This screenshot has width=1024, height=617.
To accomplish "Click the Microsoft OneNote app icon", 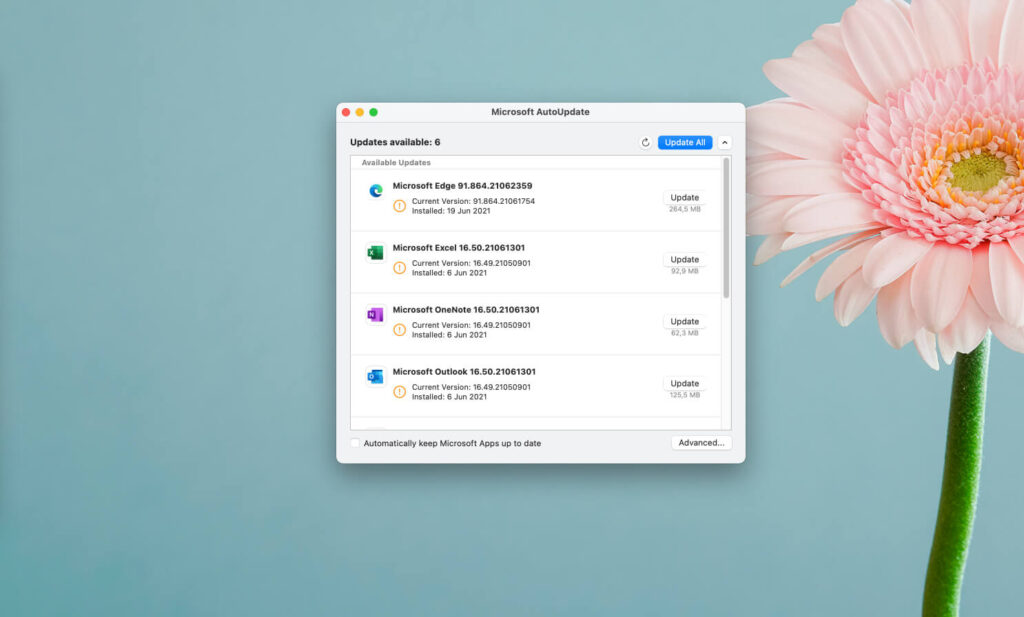I will (375, 314).
